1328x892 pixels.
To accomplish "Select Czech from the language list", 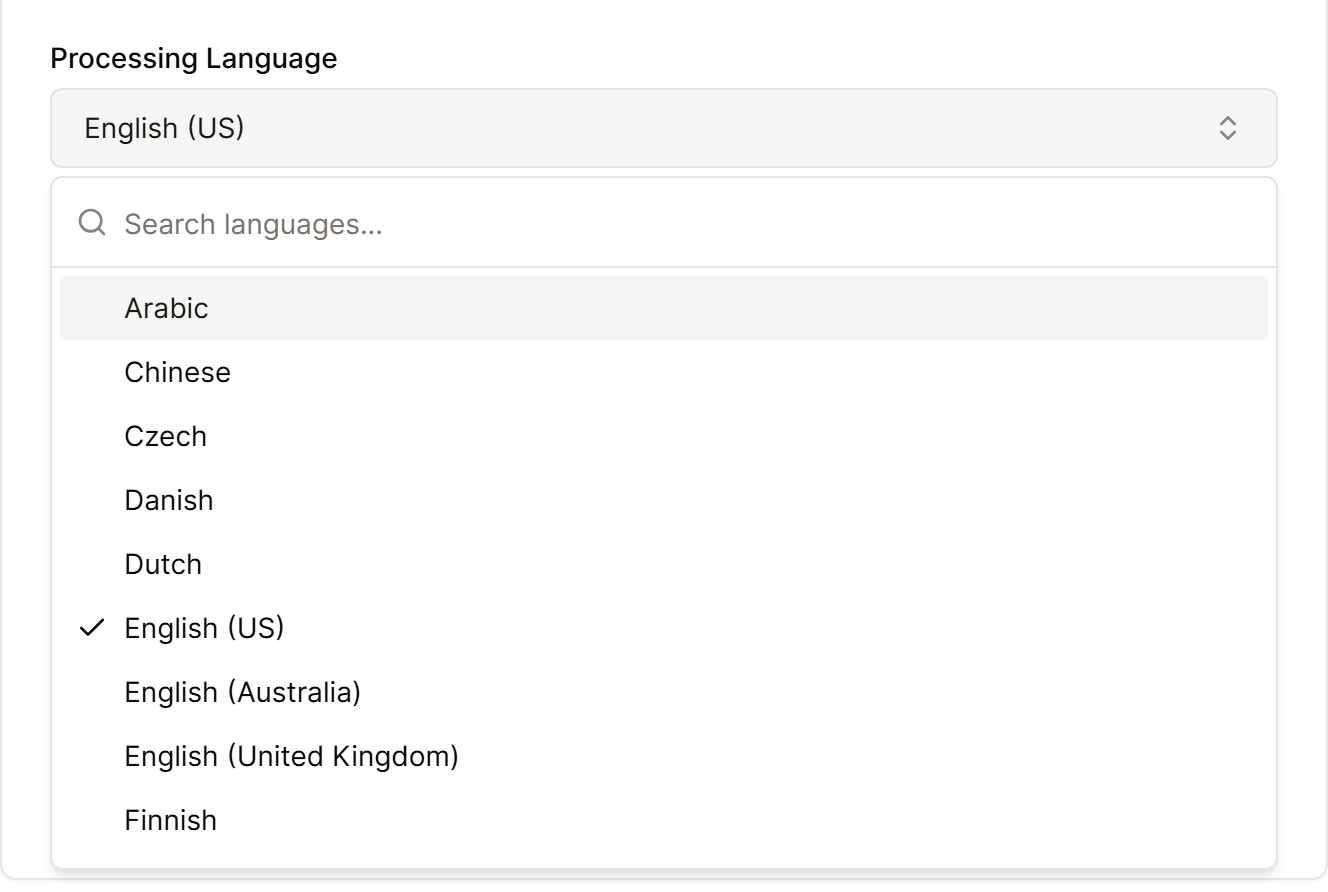I will point(664,436).
